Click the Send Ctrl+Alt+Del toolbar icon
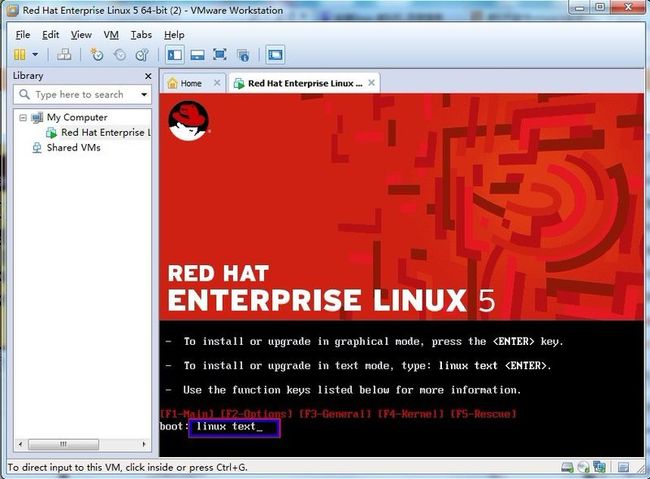 click(x=64, y=55)
